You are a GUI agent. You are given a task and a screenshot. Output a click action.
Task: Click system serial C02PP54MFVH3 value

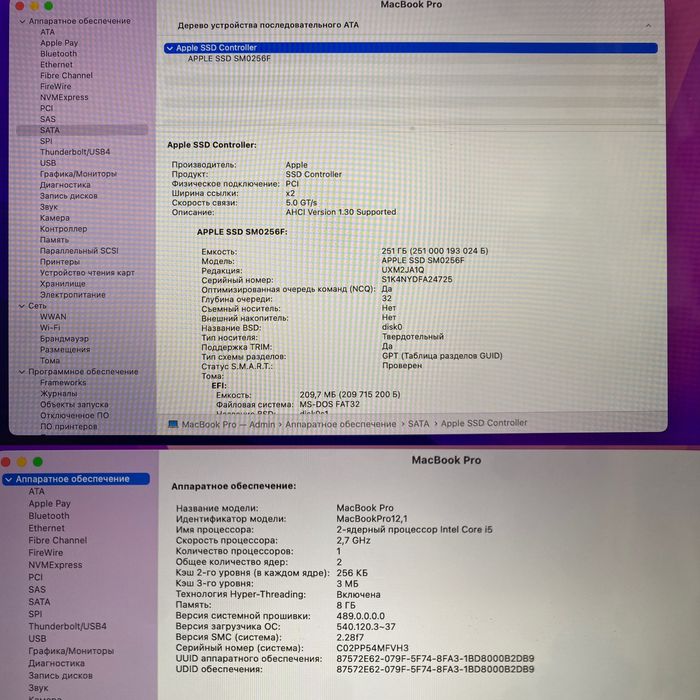[372, 648]
